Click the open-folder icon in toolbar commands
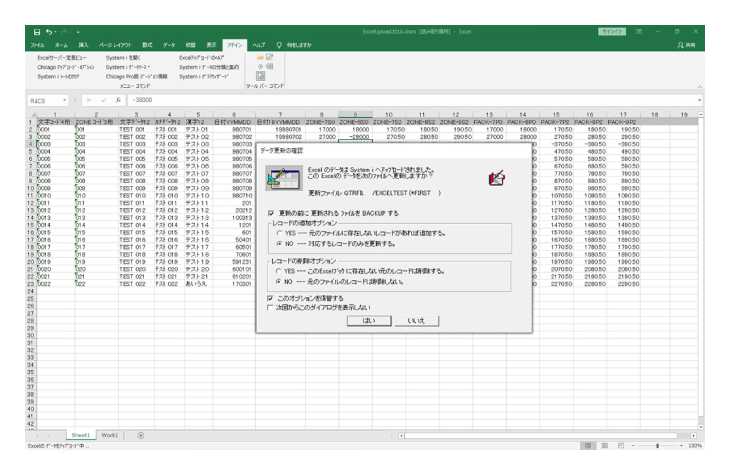The image size is (730, 470). click(260, 57)
